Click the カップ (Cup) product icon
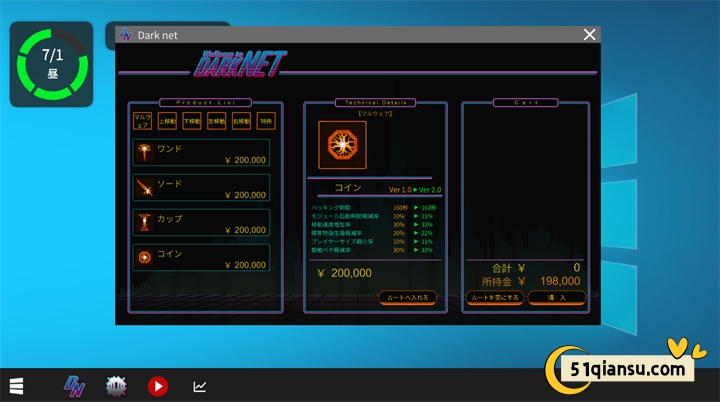Image resolution: width=720 pixels, height=402 pixels. (x=146, y=222)
